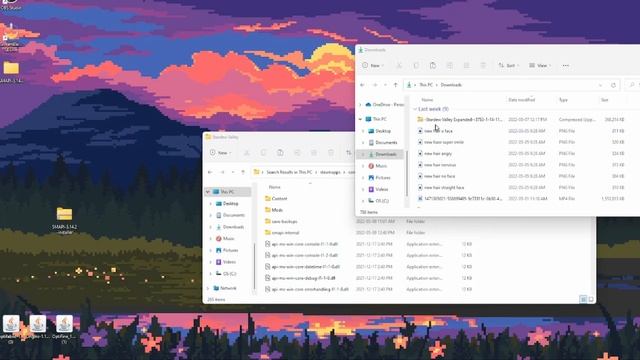Click the Copy icon in the Downloads window toolbar
The height and width of the screenshot is (360, 640).
coord(416,65)
